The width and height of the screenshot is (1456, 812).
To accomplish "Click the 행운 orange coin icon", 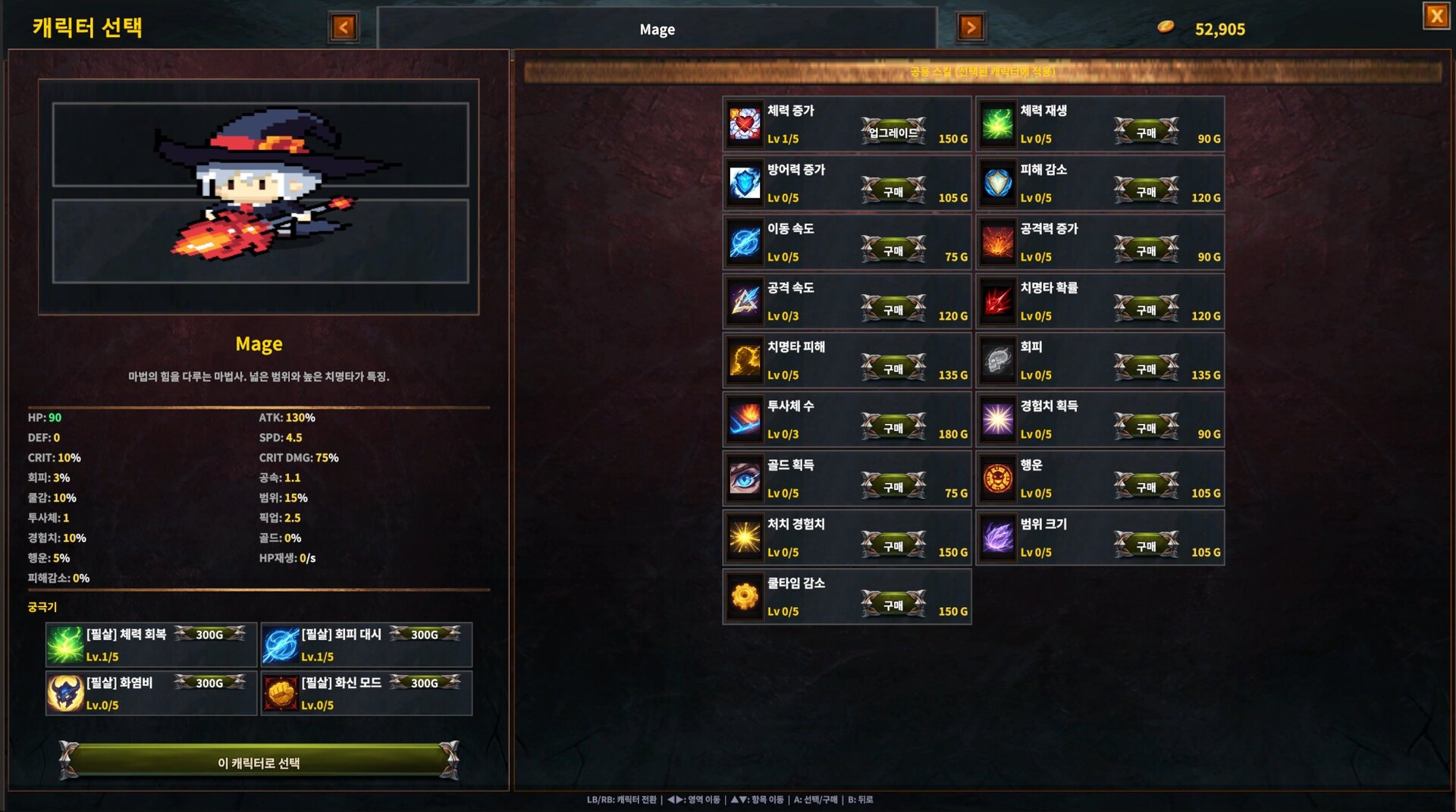I will pyautogui.click(x=998, y=478).
